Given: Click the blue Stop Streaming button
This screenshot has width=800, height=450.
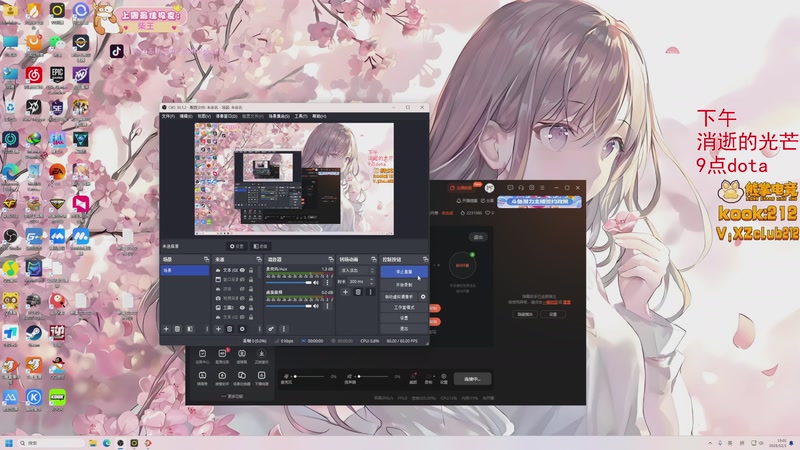Looking at the screenshot, I should [x=404, y=272].
